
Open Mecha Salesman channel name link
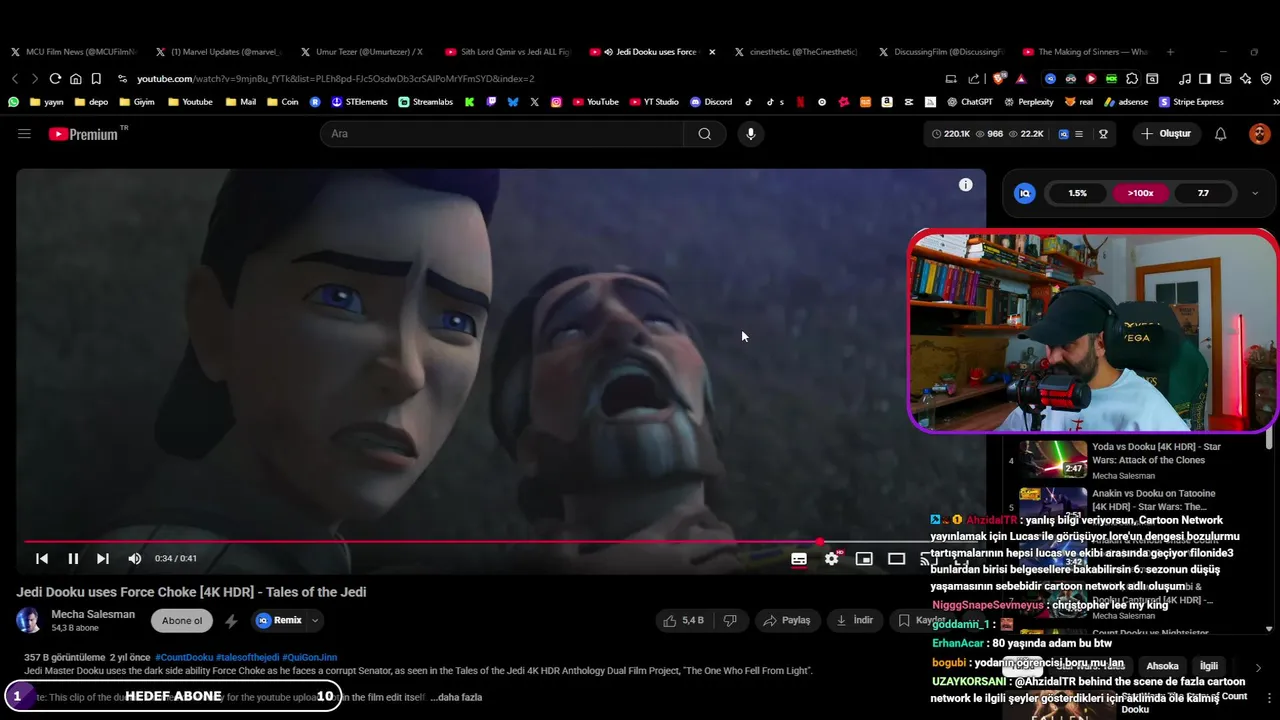(x=93, y=614)
